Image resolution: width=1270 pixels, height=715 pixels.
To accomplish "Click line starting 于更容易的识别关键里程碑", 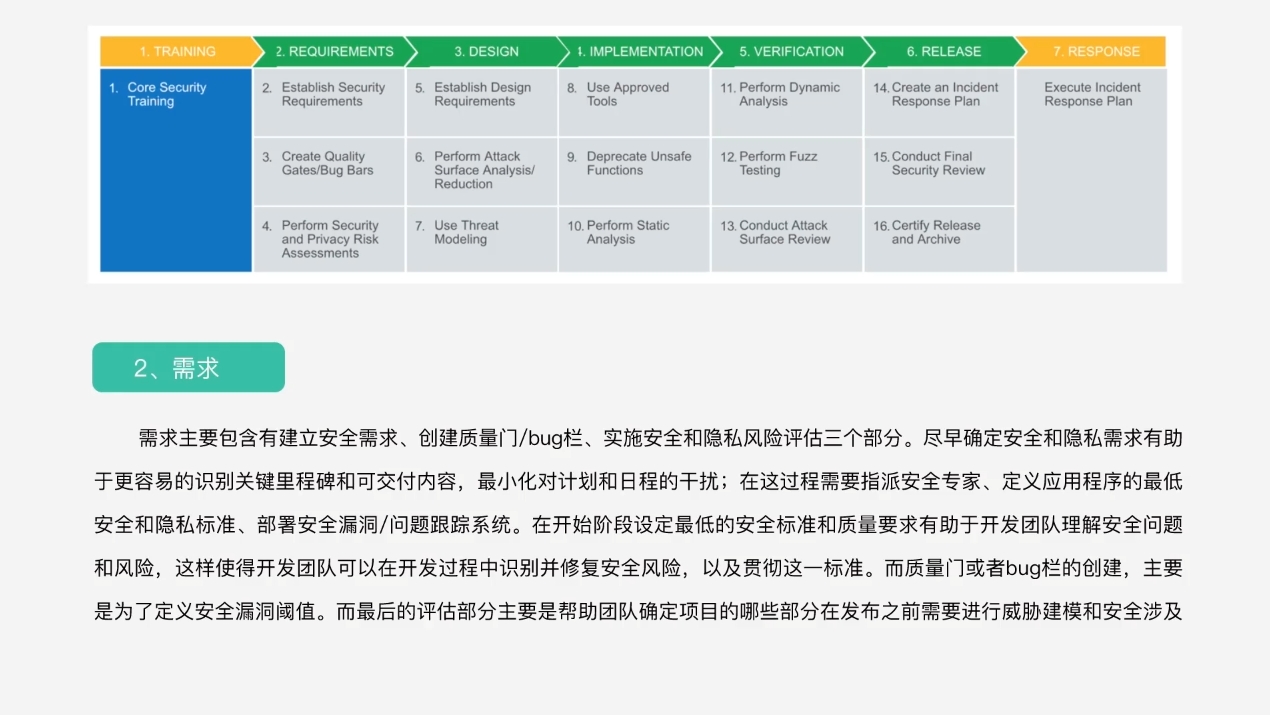I will pos(639,481).
